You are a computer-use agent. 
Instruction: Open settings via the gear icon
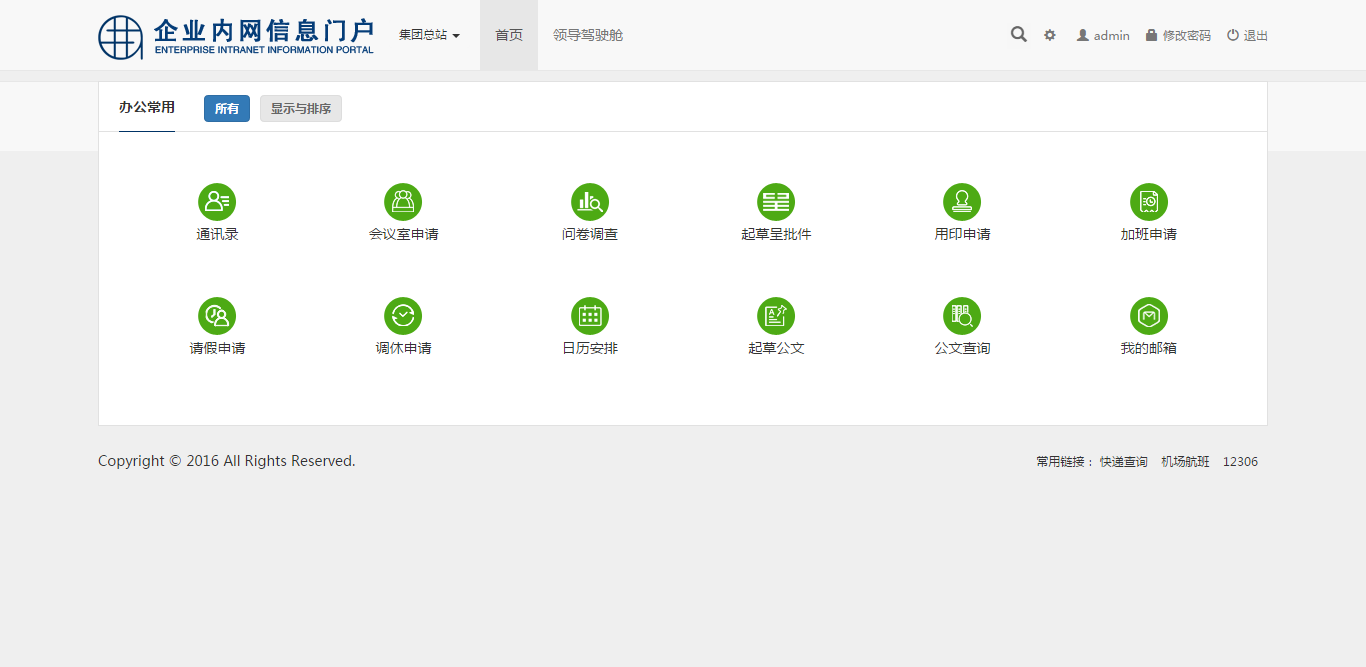(1050, 35)
